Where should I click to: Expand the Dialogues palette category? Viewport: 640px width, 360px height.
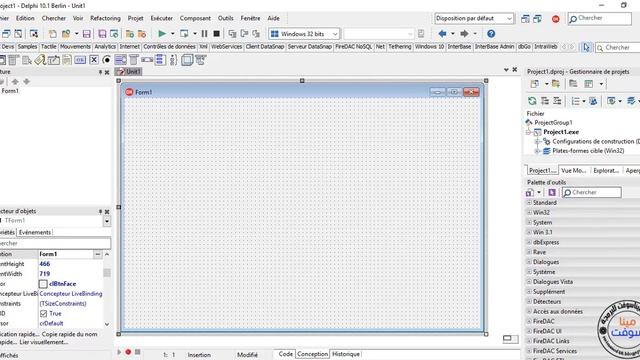pyautogui.click(x=529, y=262)
